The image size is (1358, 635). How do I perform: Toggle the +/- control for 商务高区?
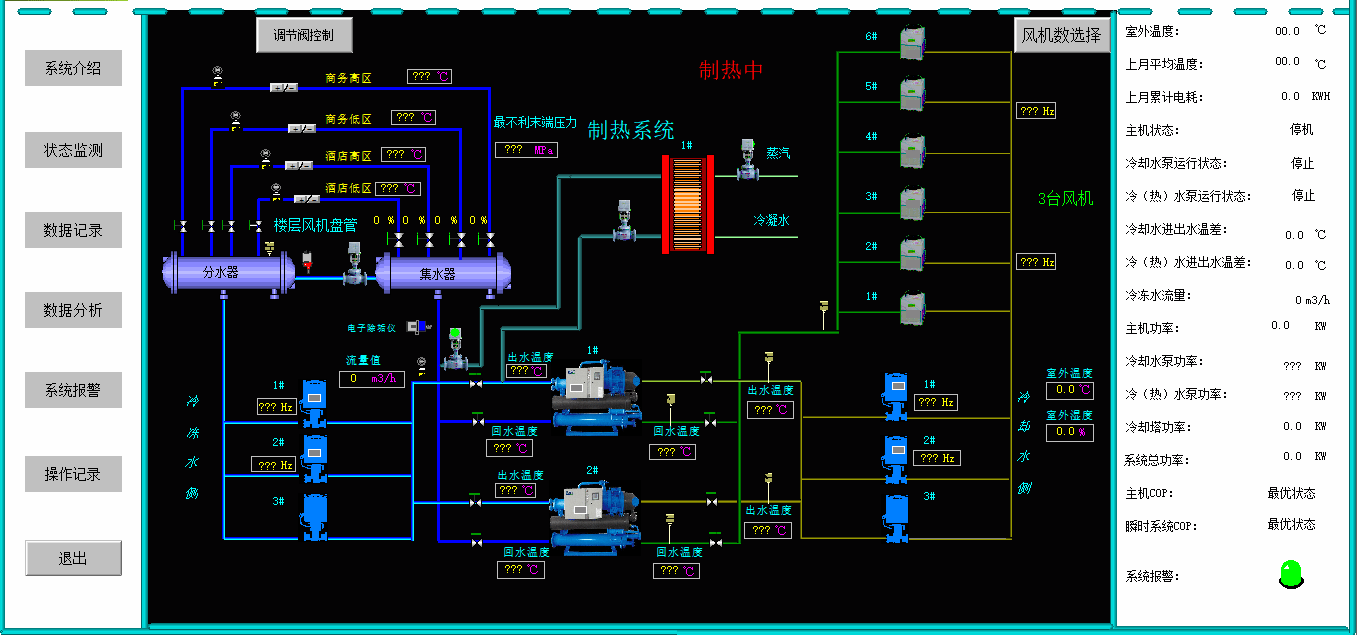pos(284,88)
